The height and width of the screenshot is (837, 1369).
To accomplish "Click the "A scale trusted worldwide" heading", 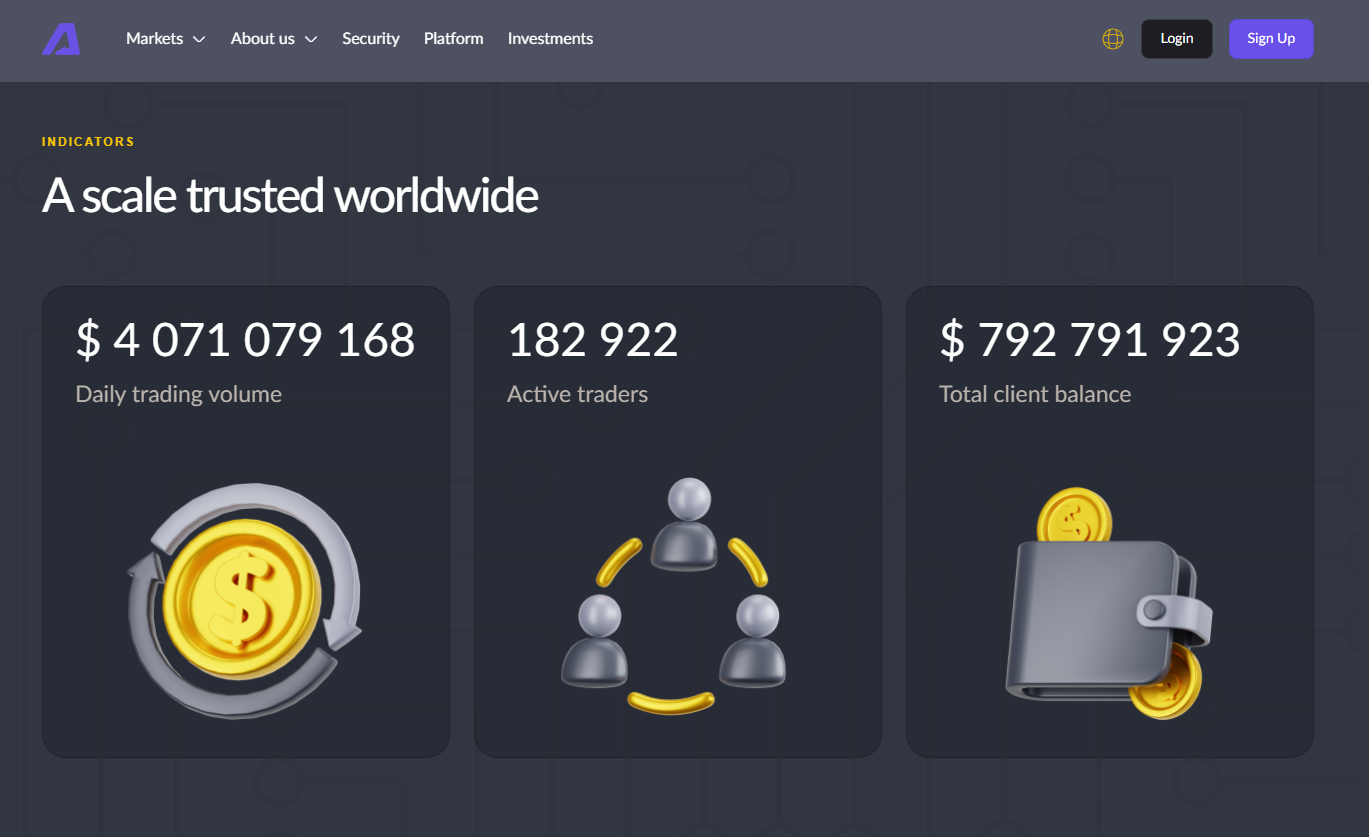I will (x=290, y=196).
